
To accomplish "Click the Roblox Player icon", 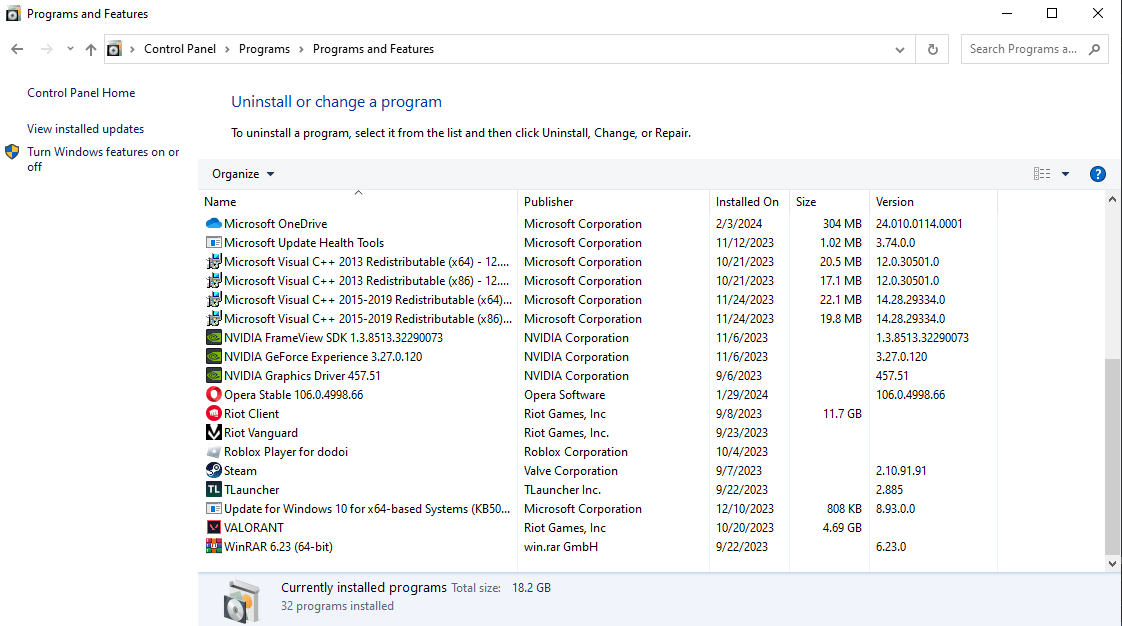I will (x=213, y=452).
